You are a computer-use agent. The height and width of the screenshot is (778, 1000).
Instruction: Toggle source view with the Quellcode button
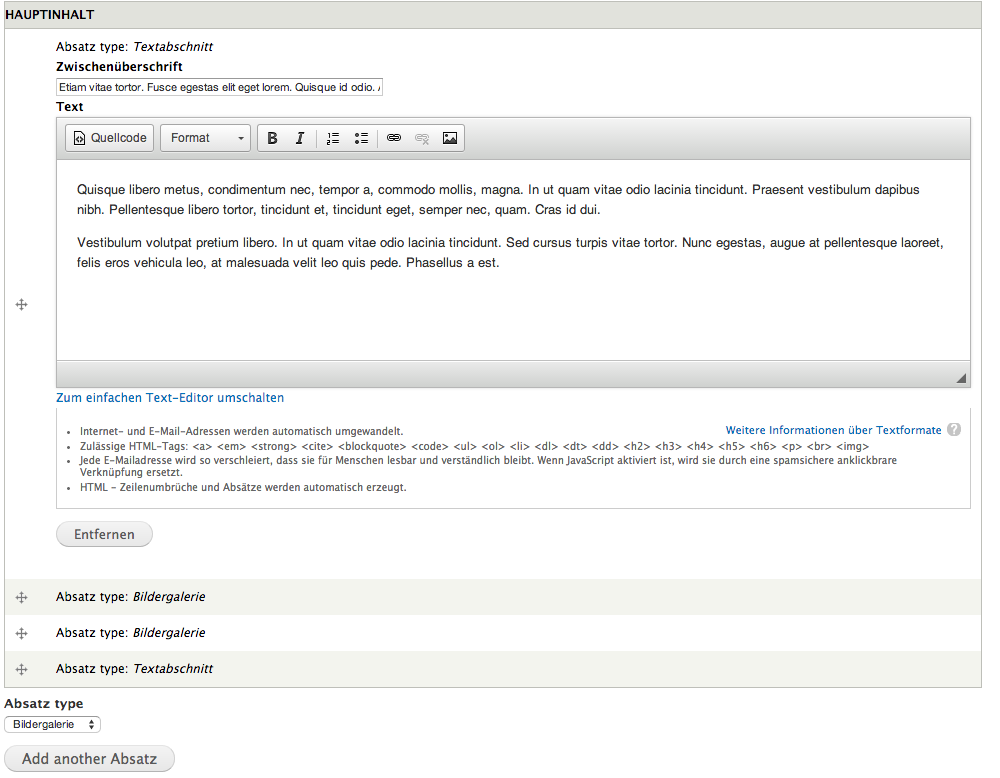(108, 138)
